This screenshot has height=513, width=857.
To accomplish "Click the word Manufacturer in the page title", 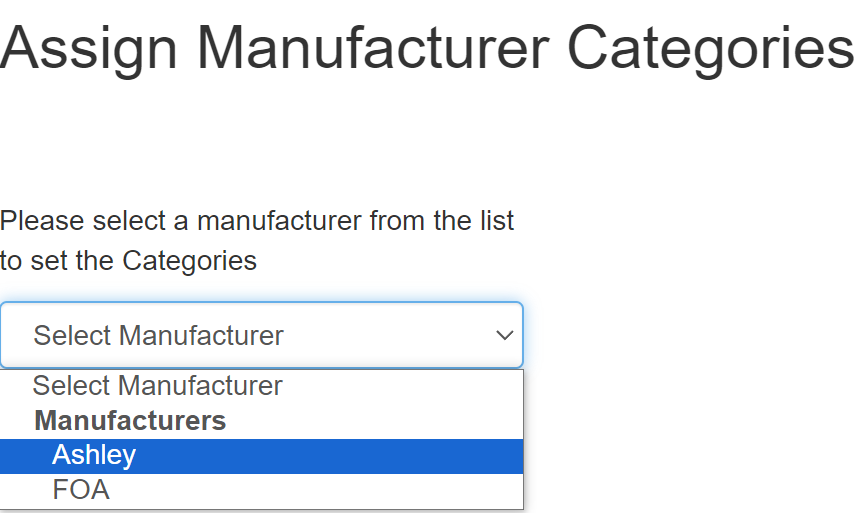I will pos(373,48).
